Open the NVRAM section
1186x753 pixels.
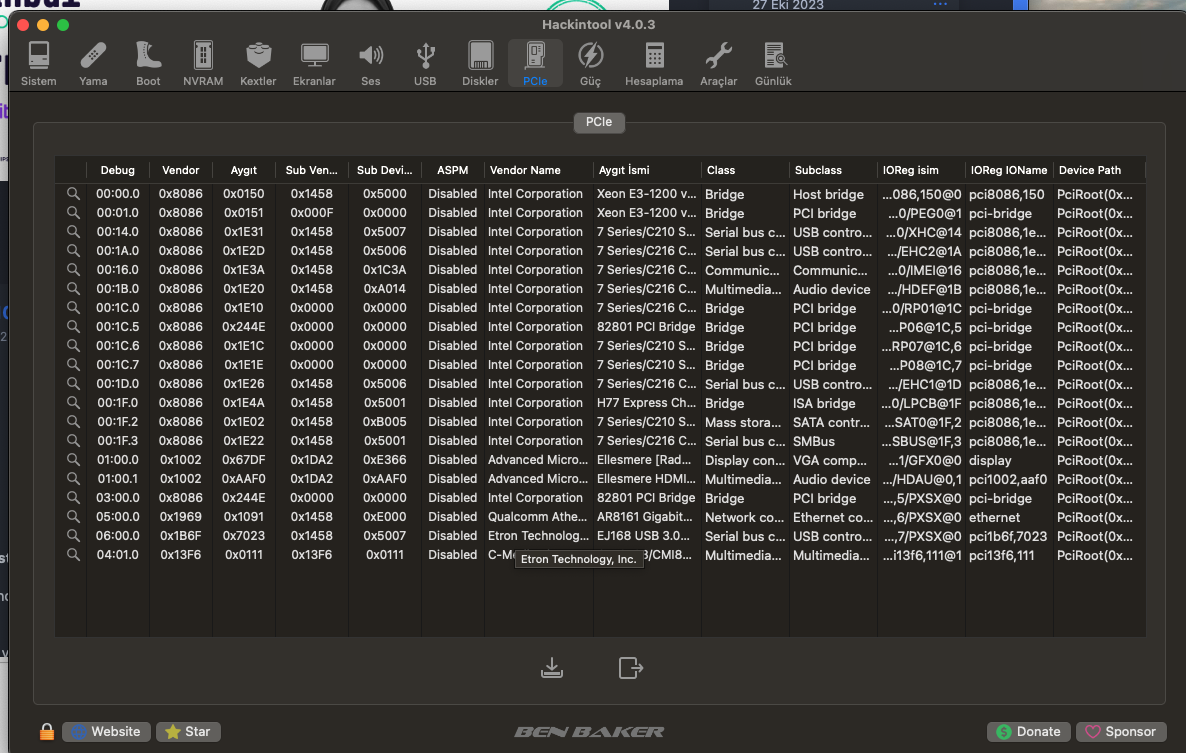203,63
